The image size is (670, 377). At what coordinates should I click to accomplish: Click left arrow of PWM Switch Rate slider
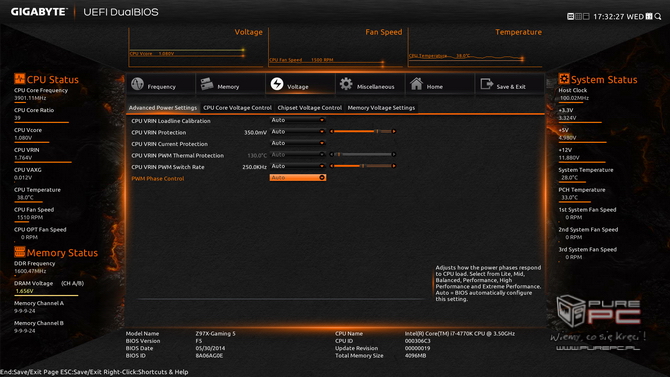[331, 166]
